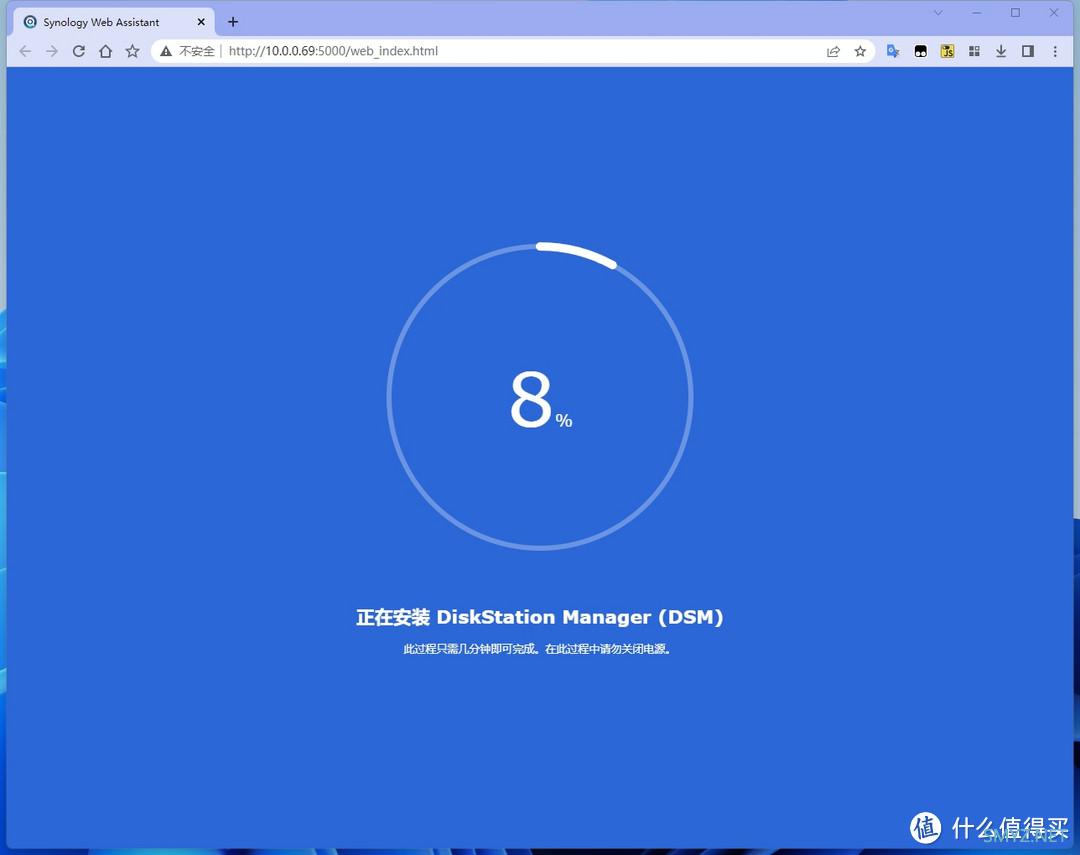The height and width of the screenshot is (855, 1080).
Task: Click the 8% installation progress ring
Action: tap(540, 396)
